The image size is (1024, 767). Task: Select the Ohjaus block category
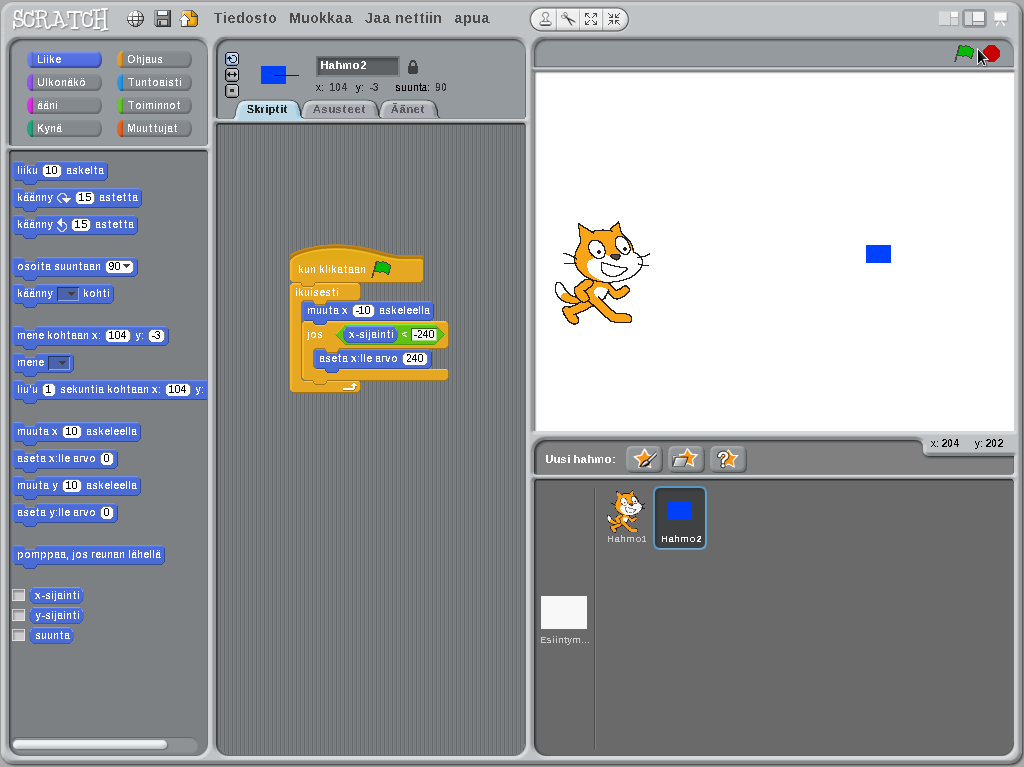pyautogui.click(x=154, y=59)
